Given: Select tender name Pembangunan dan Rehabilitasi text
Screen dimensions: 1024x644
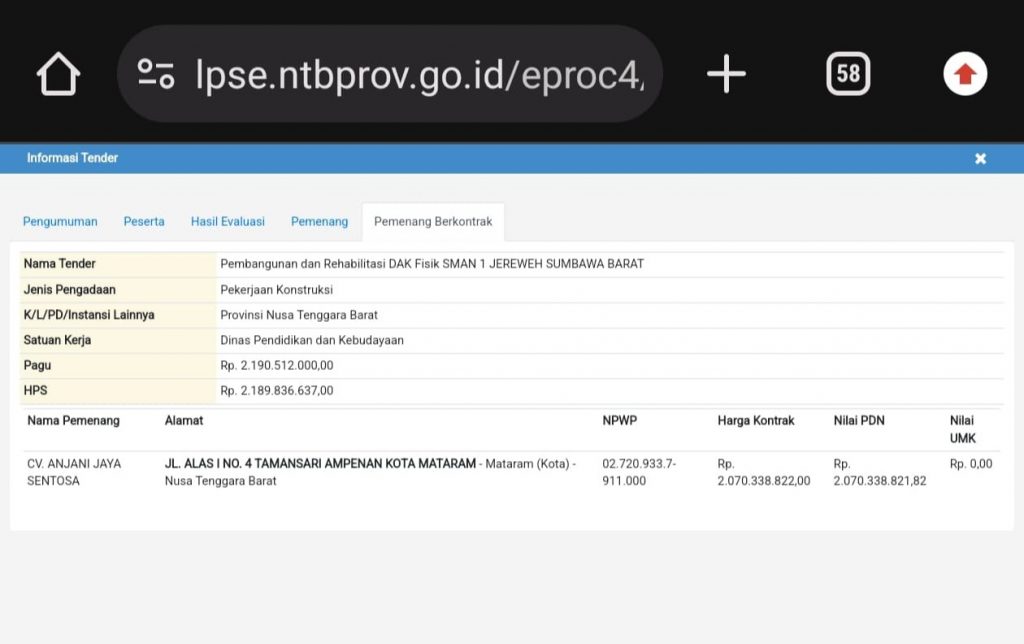Looking at the screenshot, I should coord(432,264).
